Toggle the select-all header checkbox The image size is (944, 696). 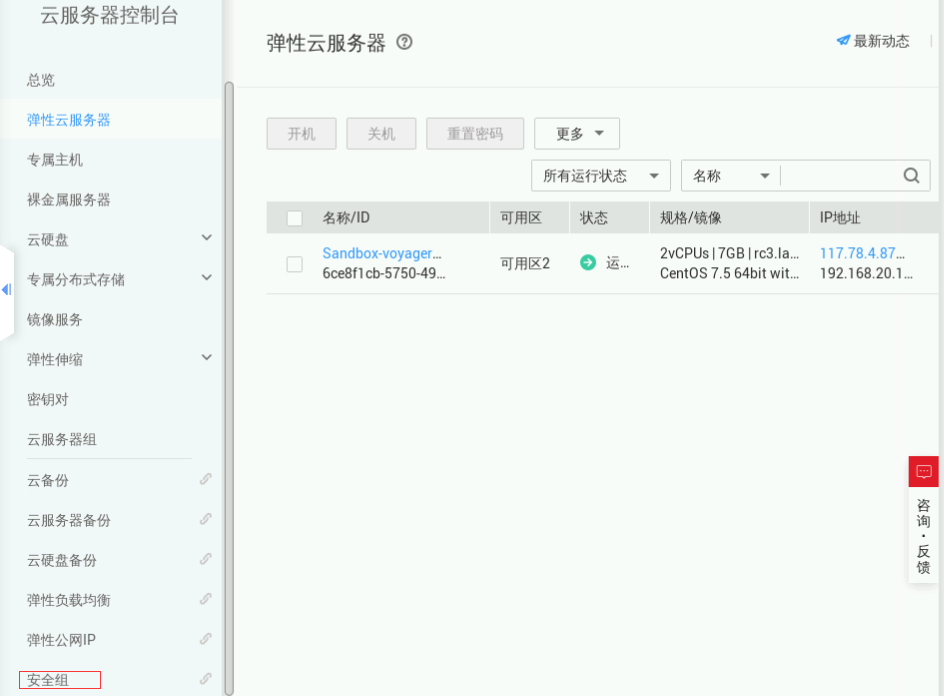coord(294,218)
